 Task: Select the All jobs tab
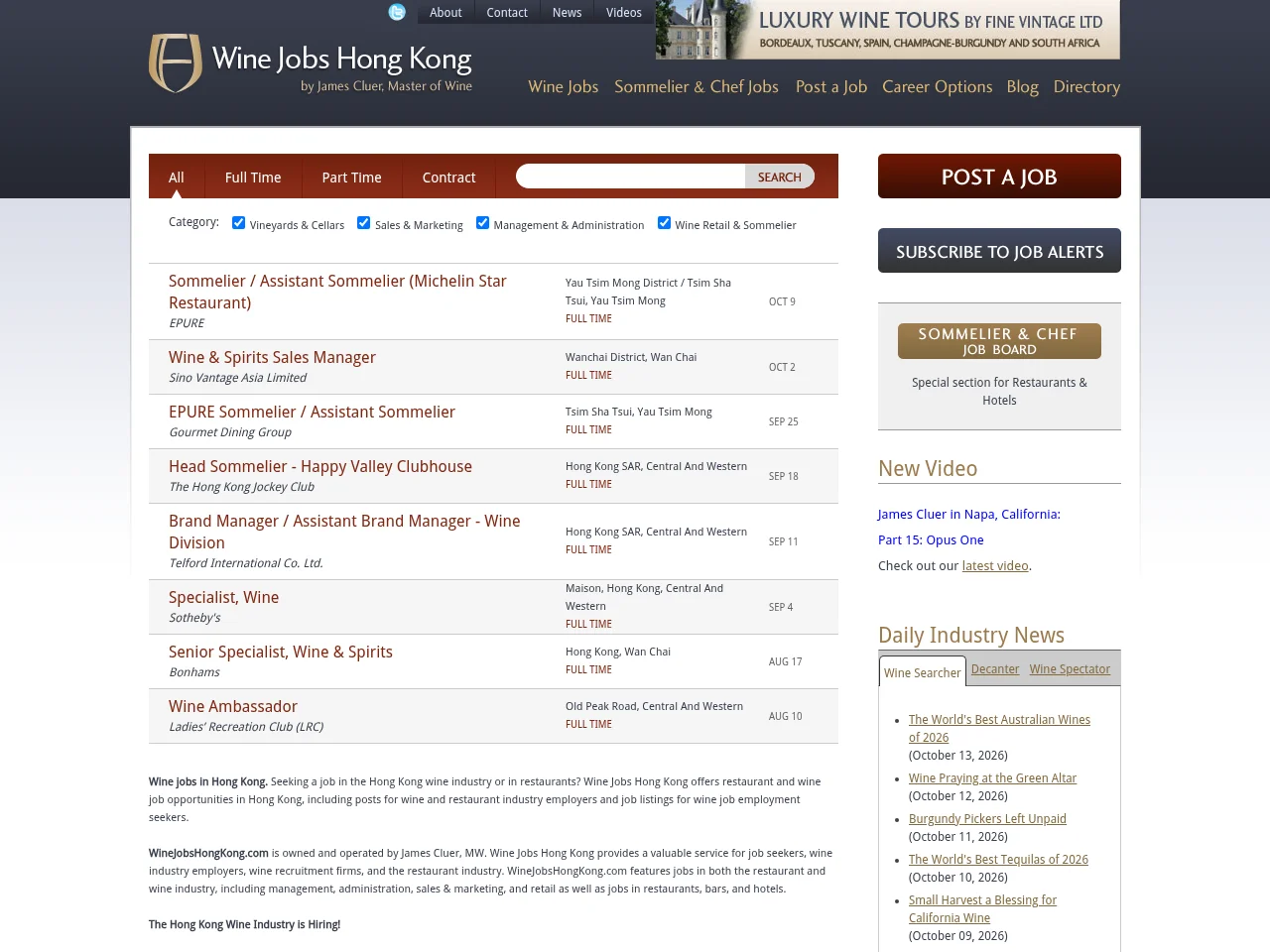177,178
